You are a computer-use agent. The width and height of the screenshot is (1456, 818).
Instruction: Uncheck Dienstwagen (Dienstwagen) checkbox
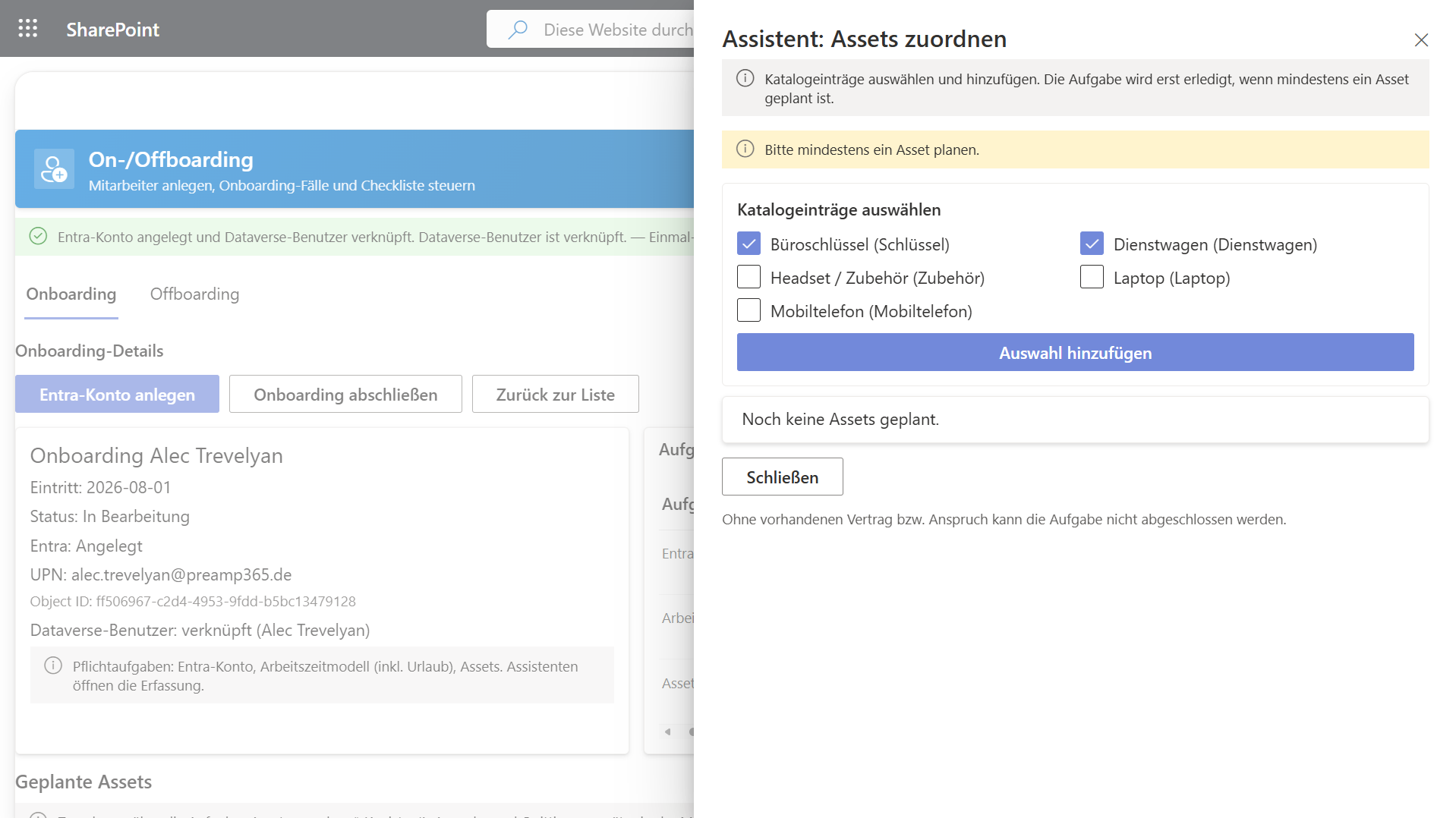1092,244
